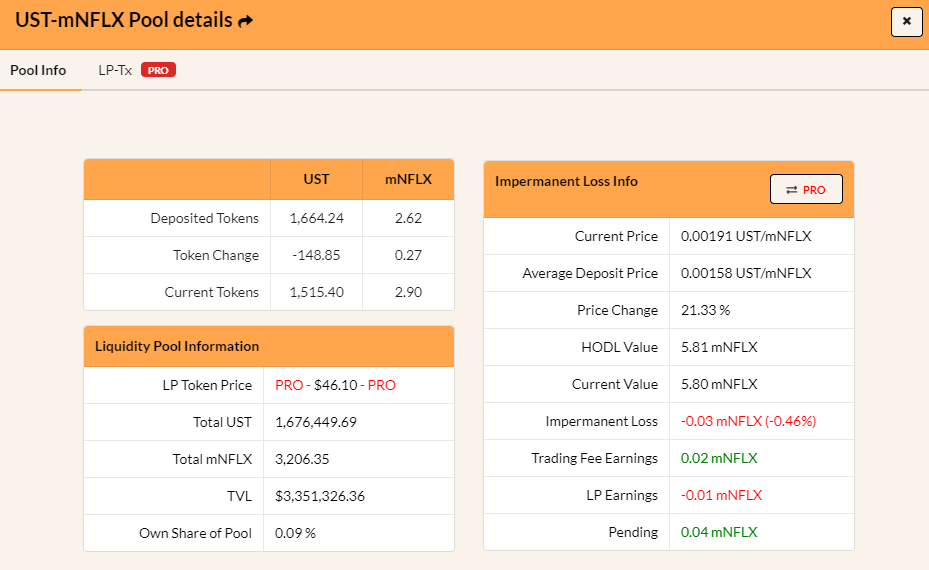Click the Current Value label
Viewport: 929px width, 570px height.
615,384
